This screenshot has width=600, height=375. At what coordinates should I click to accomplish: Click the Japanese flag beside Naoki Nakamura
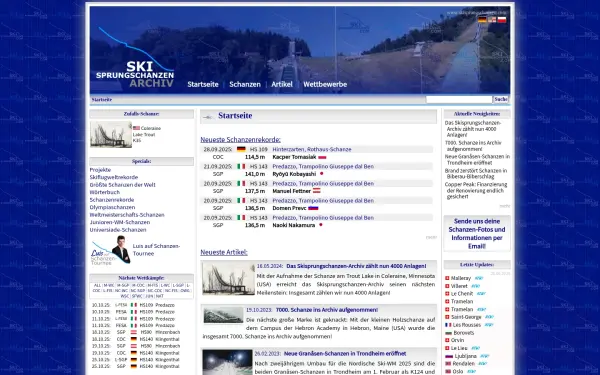point(321,225)
